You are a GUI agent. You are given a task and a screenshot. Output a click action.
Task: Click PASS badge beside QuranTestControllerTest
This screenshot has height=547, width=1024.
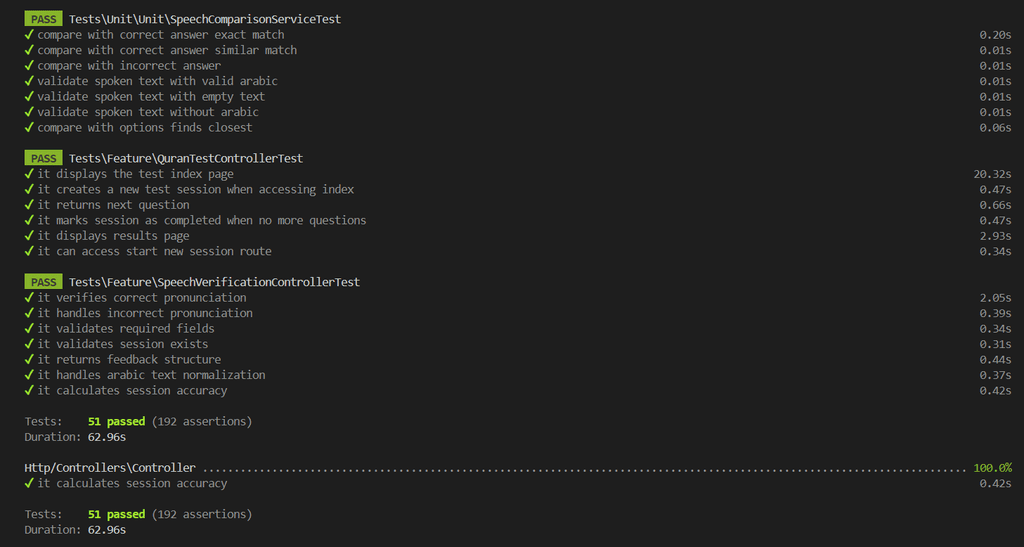tap(43, 158)
